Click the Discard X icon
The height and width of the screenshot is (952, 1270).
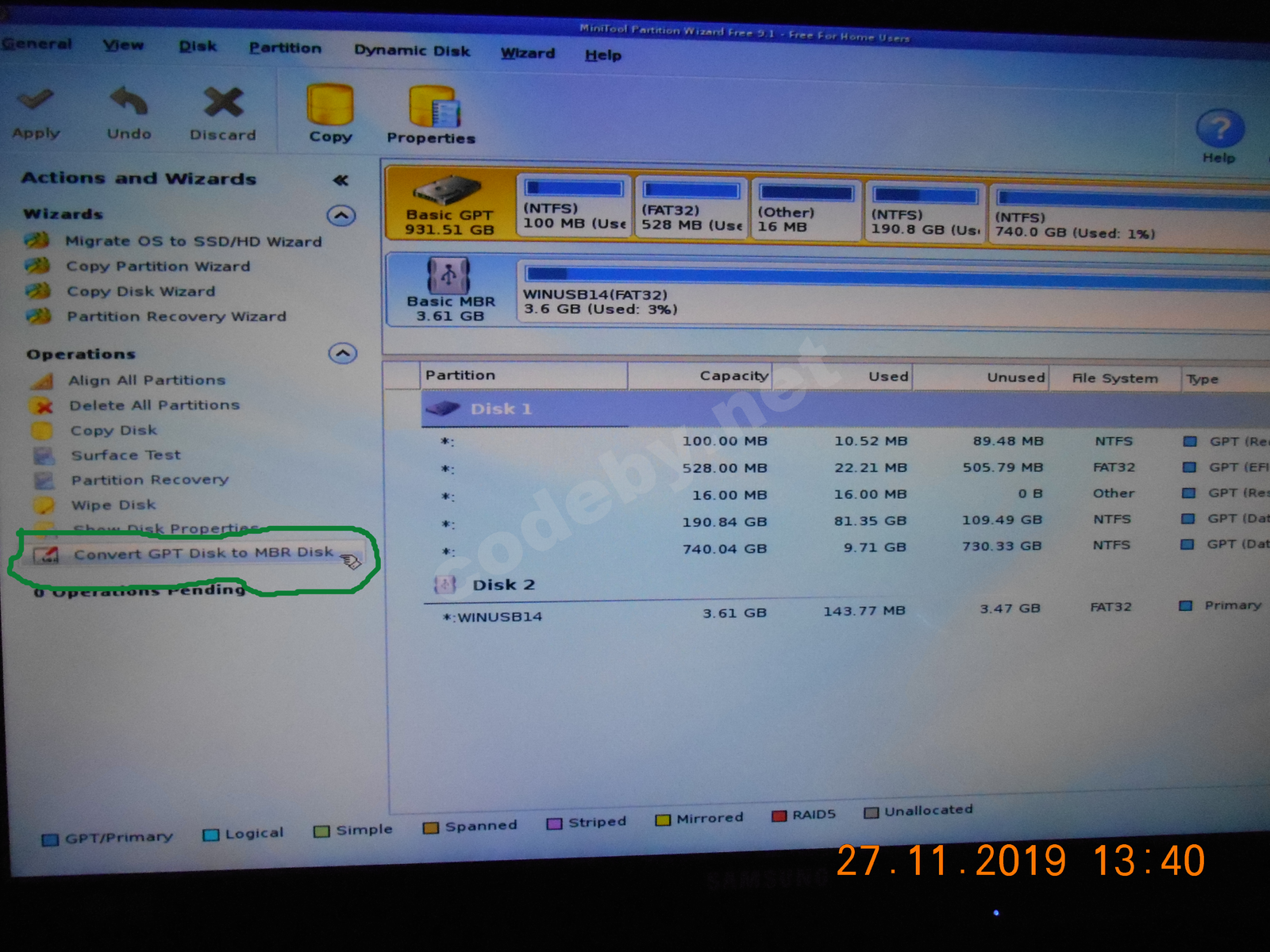[x=223, y=102]
